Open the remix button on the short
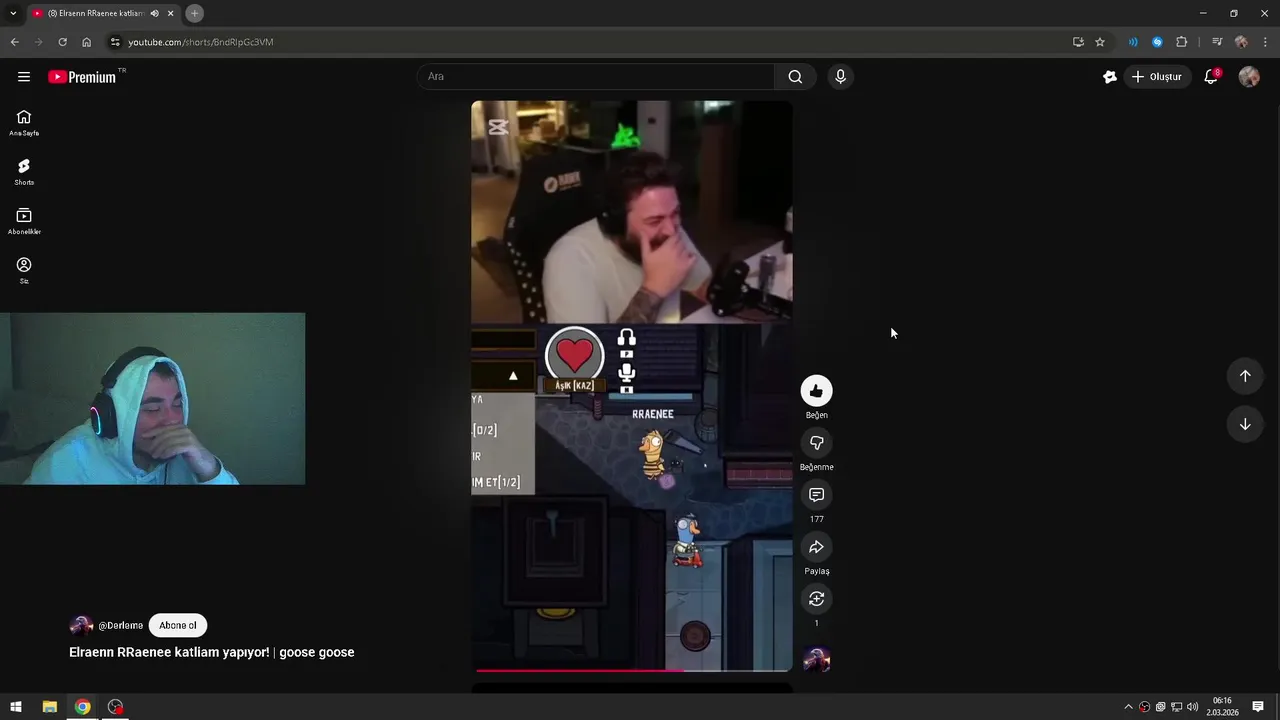 (x=816, y=599)
